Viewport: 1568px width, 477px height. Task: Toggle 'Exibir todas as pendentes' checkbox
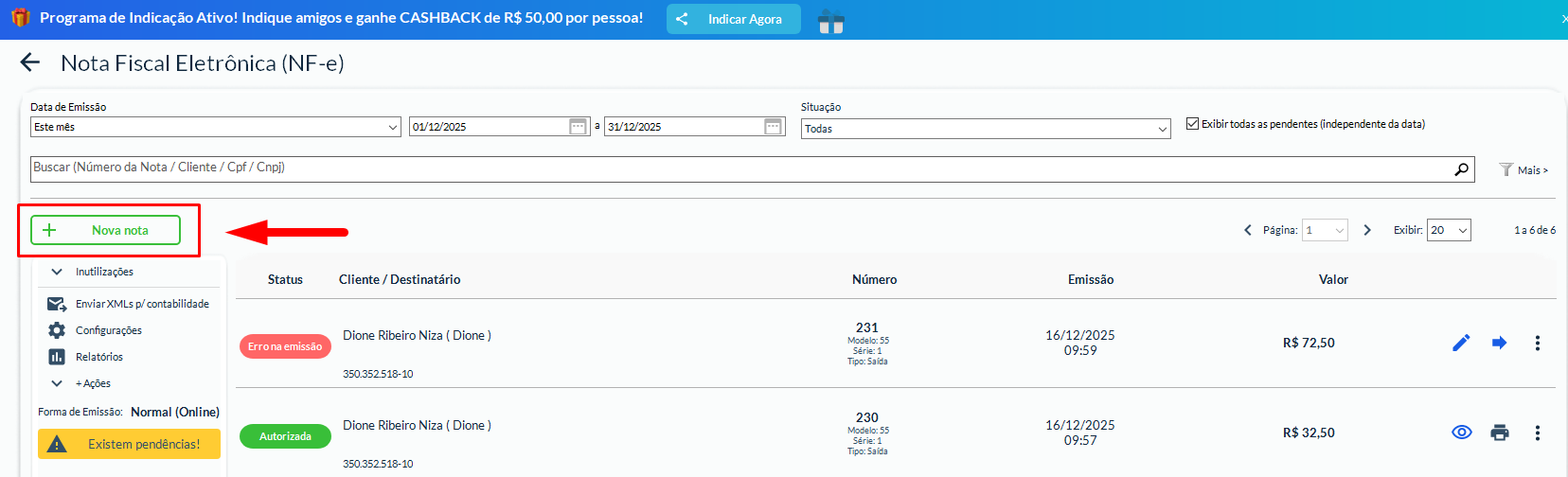coord(1192,124)
